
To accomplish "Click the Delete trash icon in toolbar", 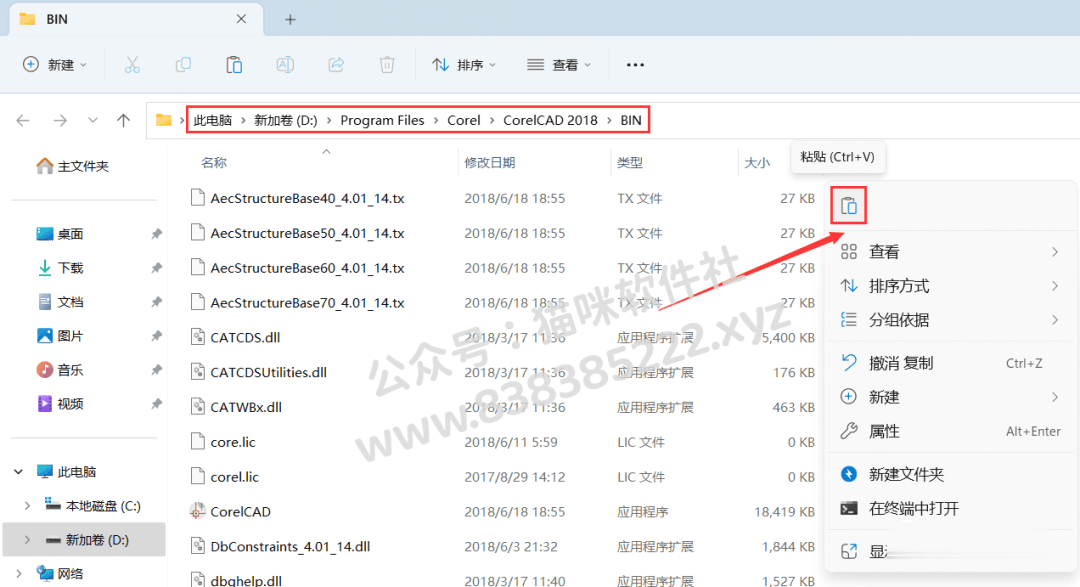I will click(387, 65).
